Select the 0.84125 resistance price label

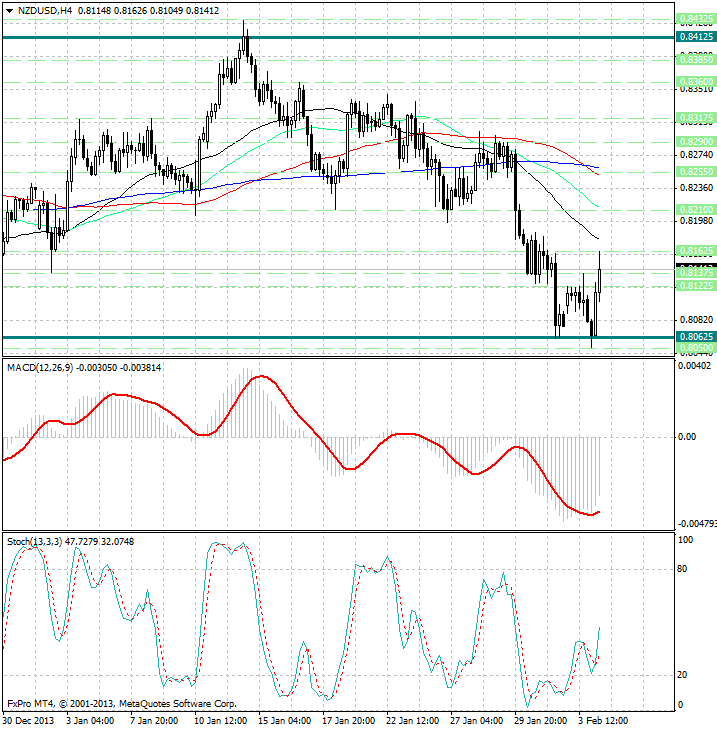tap(696, 37)
